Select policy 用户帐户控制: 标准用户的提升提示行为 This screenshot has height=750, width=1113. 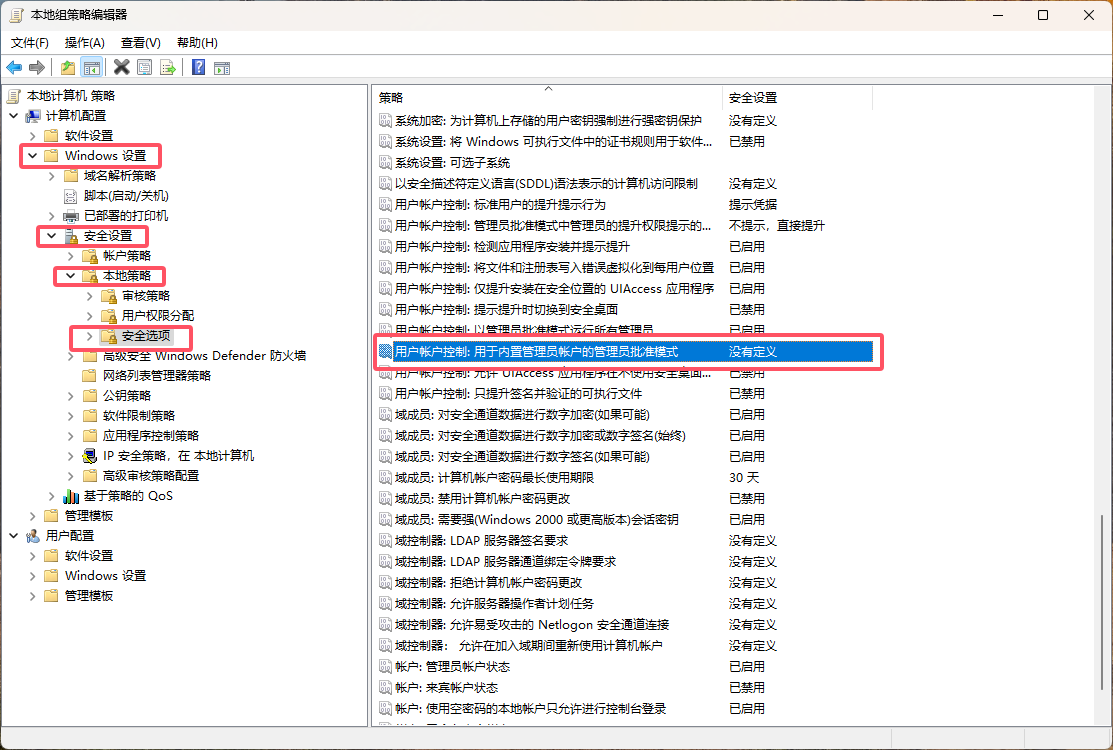pyautogui.click(x=500, y=204)
